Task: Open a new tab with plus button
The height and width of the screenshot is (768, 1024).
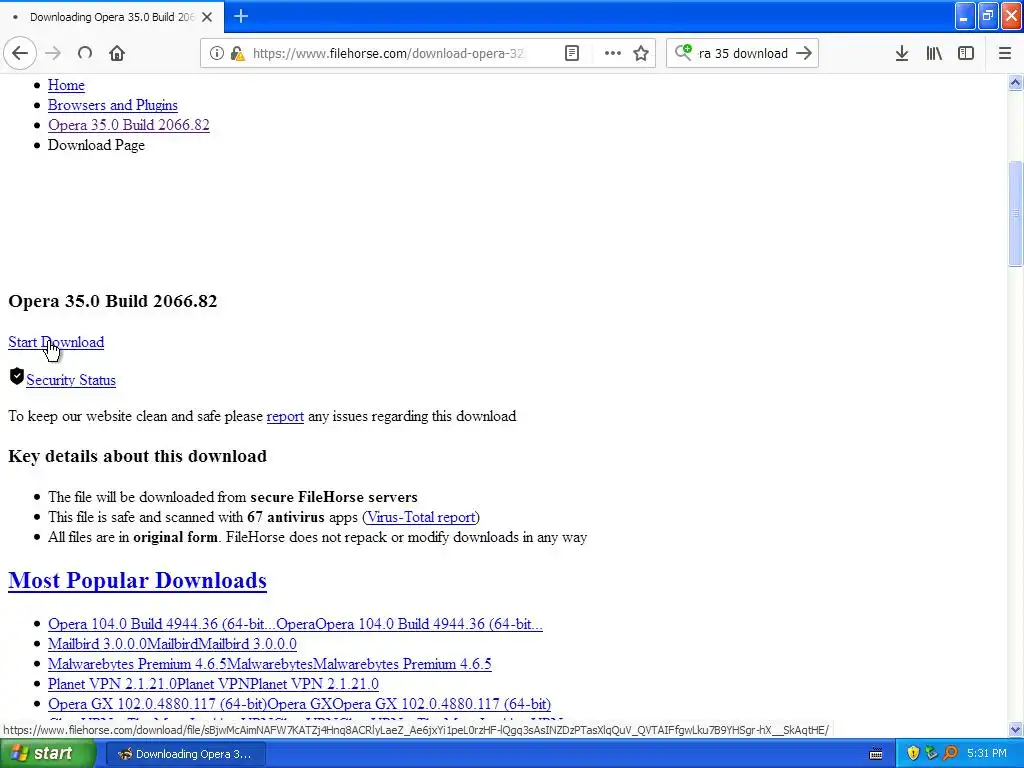Action: coord(240,16)
